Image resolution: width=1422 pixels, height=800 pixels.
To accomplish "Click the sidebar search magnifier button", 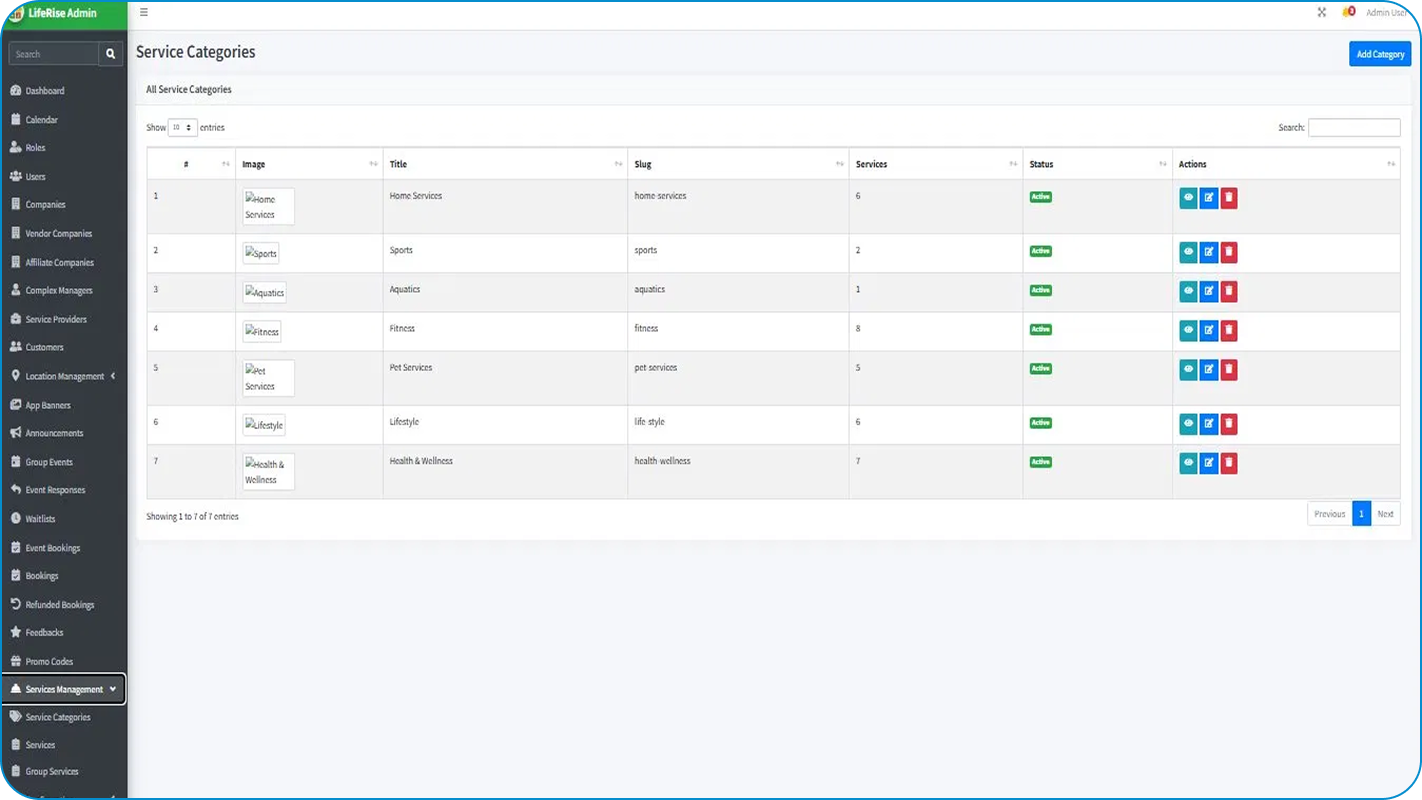I will coord(111,54).
